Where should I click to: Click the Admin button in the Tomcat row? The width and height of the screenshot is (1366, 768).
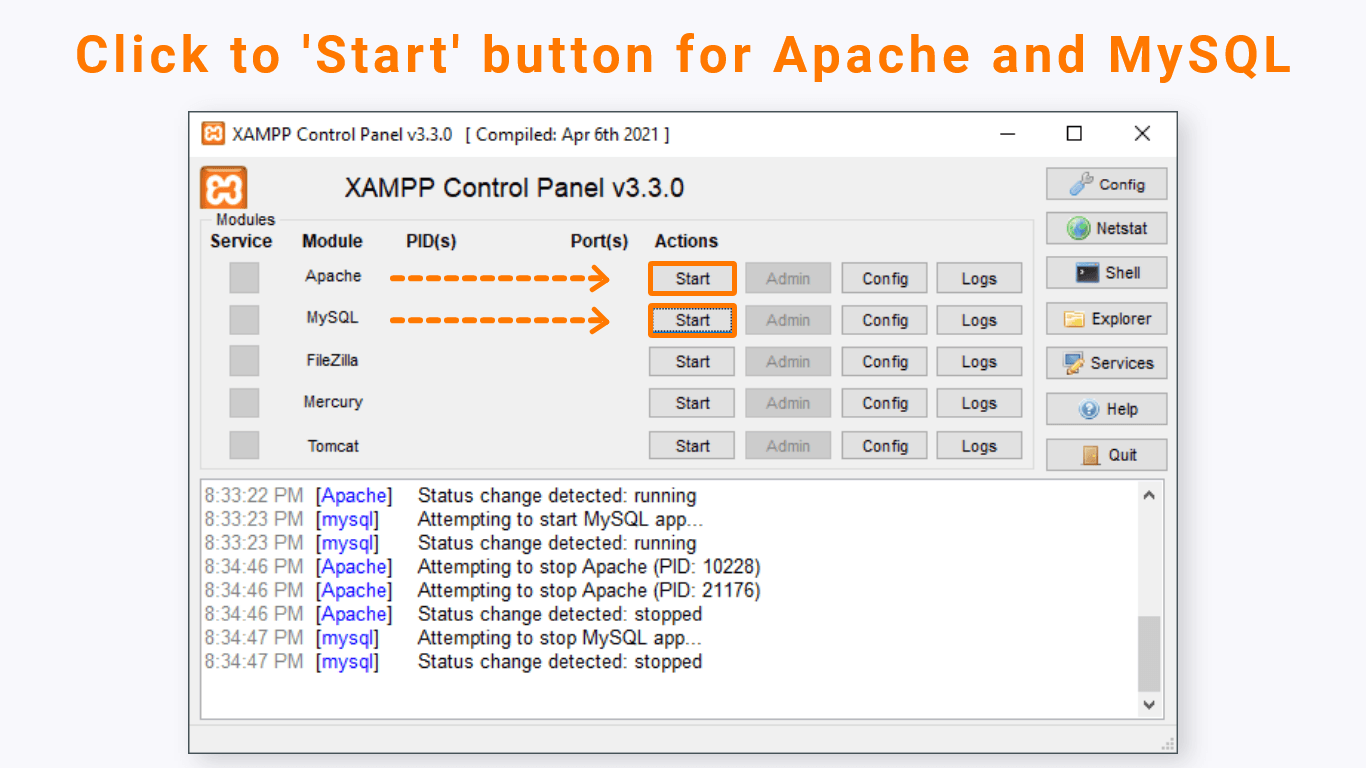(788, 446)
